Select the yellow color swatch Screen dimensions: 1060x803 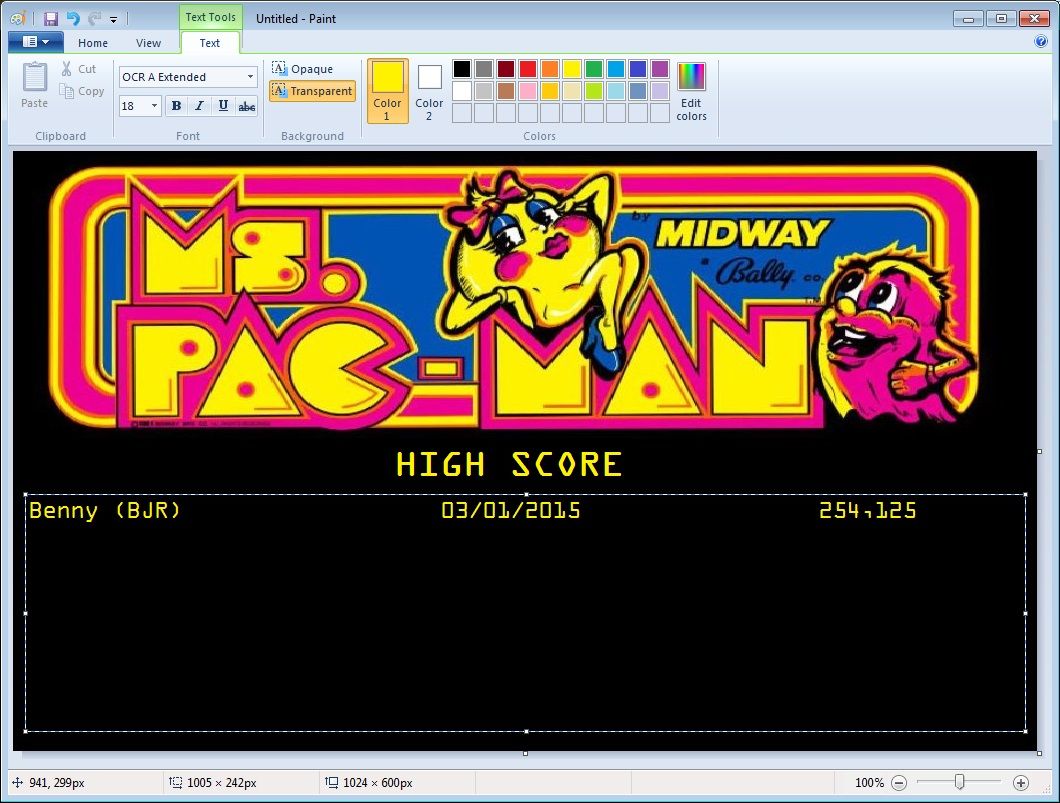[572, 68]
